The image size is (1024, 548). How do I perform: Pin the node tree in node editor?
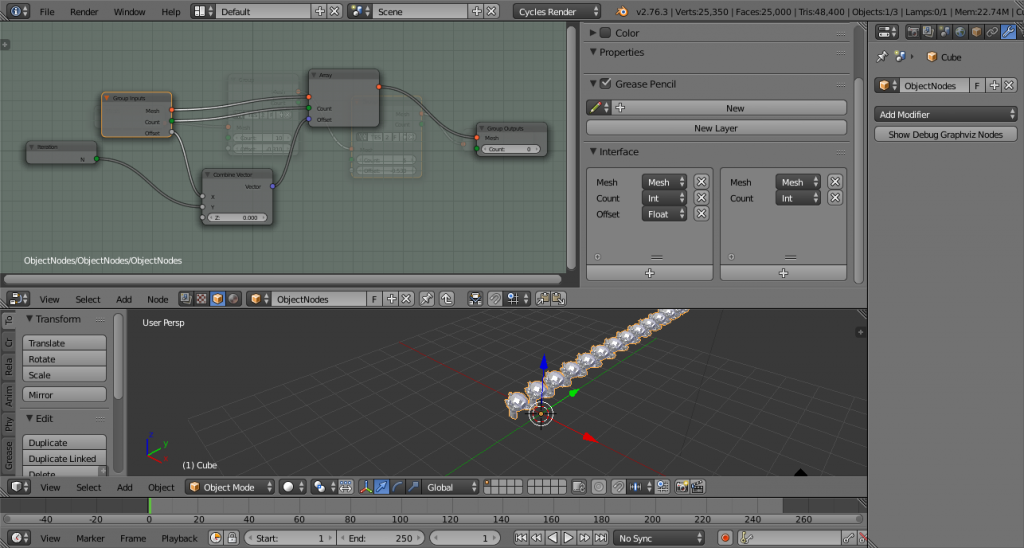(426, 299)
